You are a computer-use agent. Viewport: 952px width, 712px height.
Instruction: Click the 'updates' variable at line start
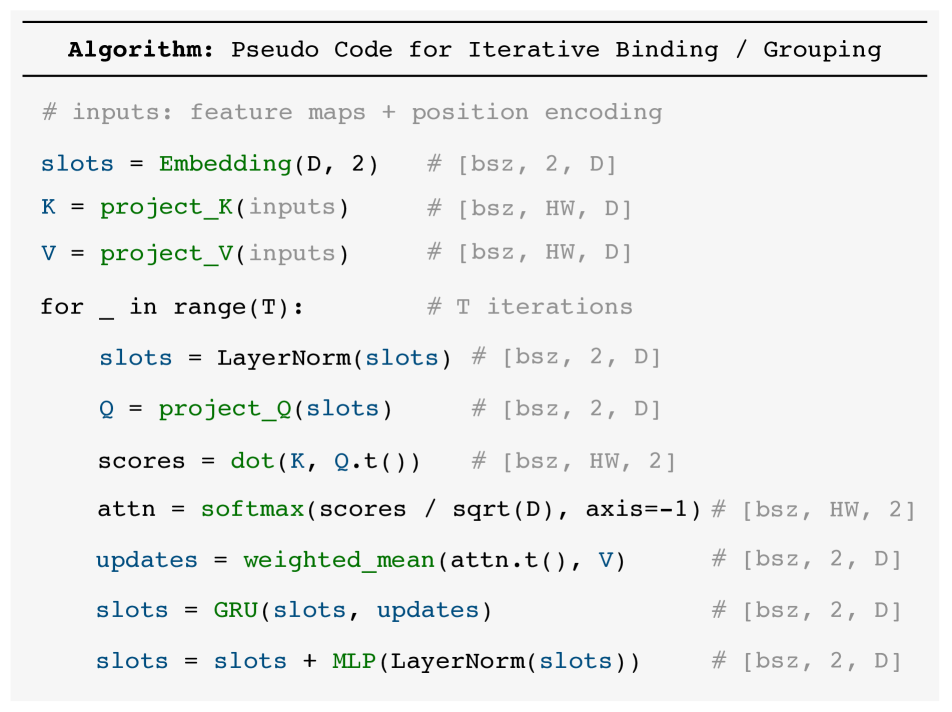147,560
